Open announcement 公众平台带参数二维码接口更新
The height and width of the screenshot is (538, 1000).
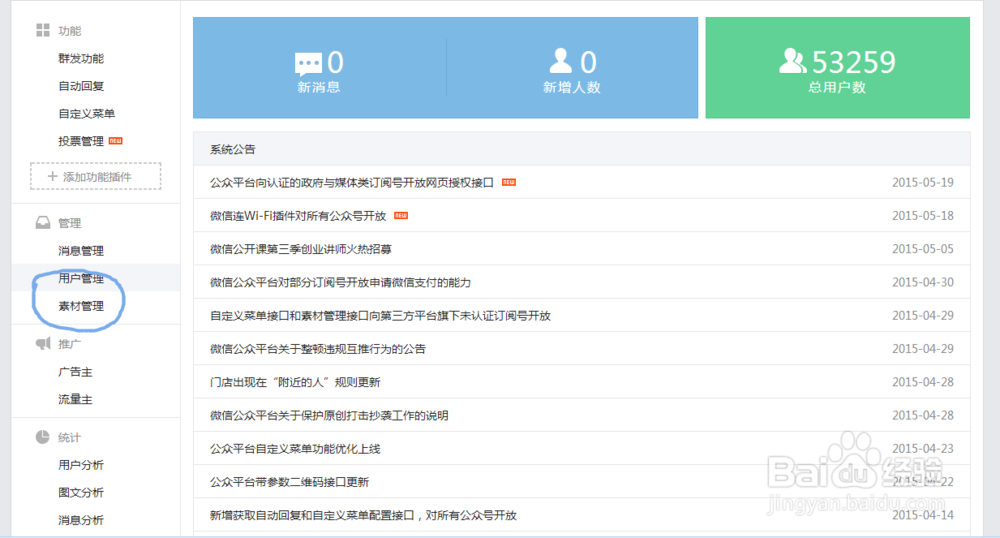290,482
